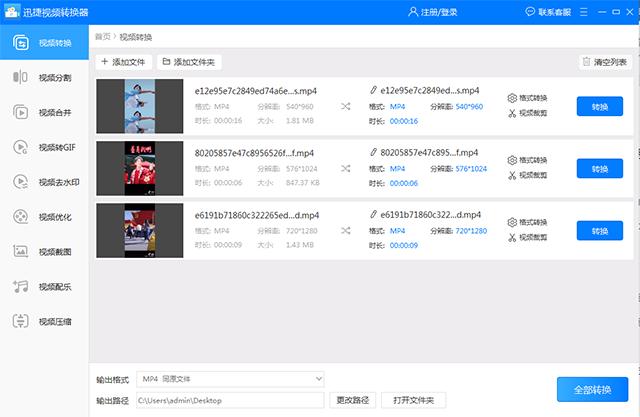Open 视频转换 in the sidebar
Viewport: 640px width, 417px height.
[x=44, y=42]
